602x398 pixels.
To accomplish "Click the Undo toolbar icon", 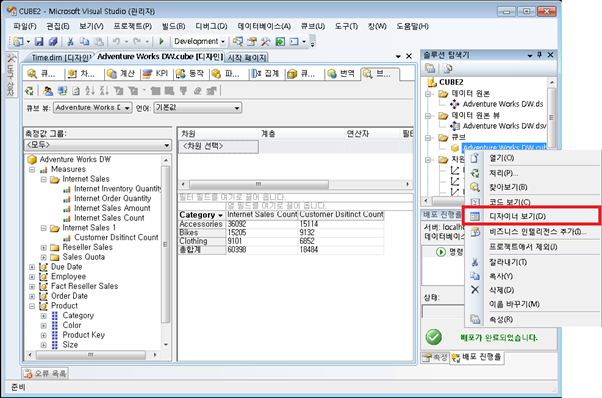I will click(x=116, y=41).
